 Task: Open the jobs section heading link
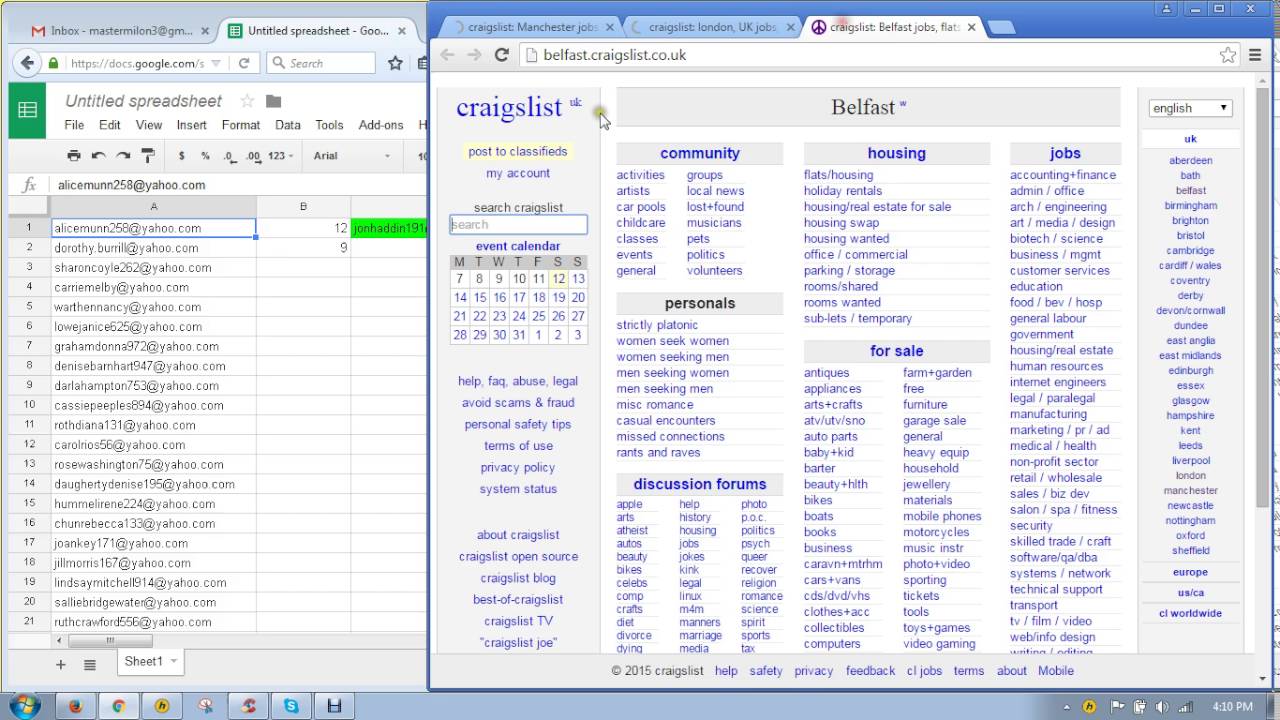[x=1065, y=153]
